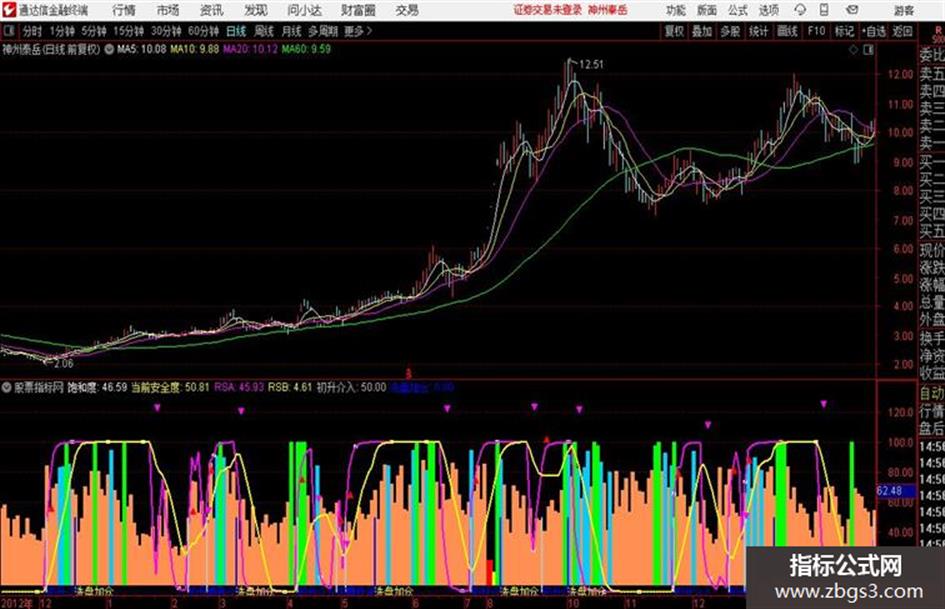Switch to 15分钟 period
Image resolution: width=945 pixels, height=609 pixels.
tap(129, 31)
